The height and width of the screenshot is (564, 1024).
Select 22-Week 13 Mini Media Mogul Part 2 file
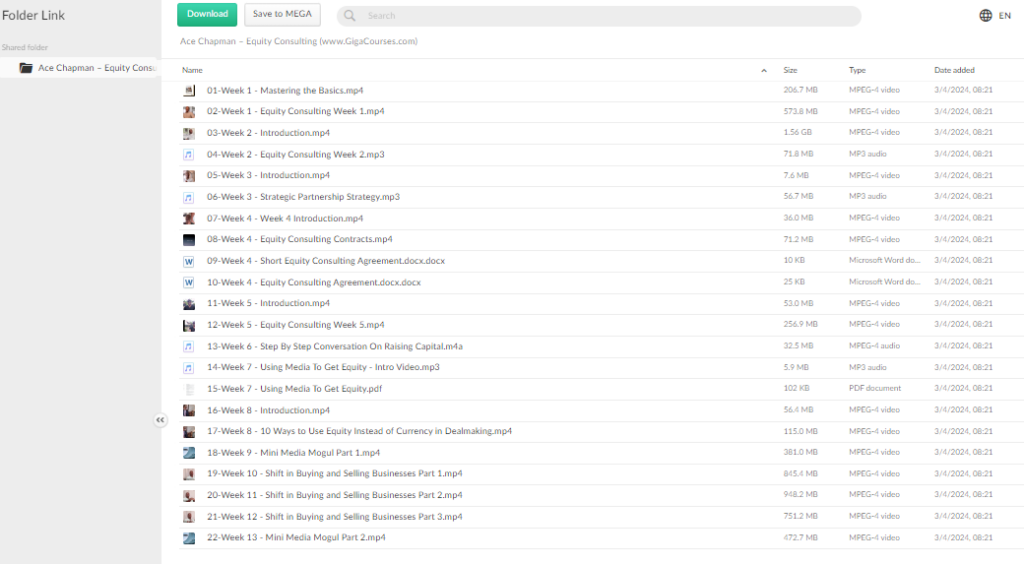296,538
